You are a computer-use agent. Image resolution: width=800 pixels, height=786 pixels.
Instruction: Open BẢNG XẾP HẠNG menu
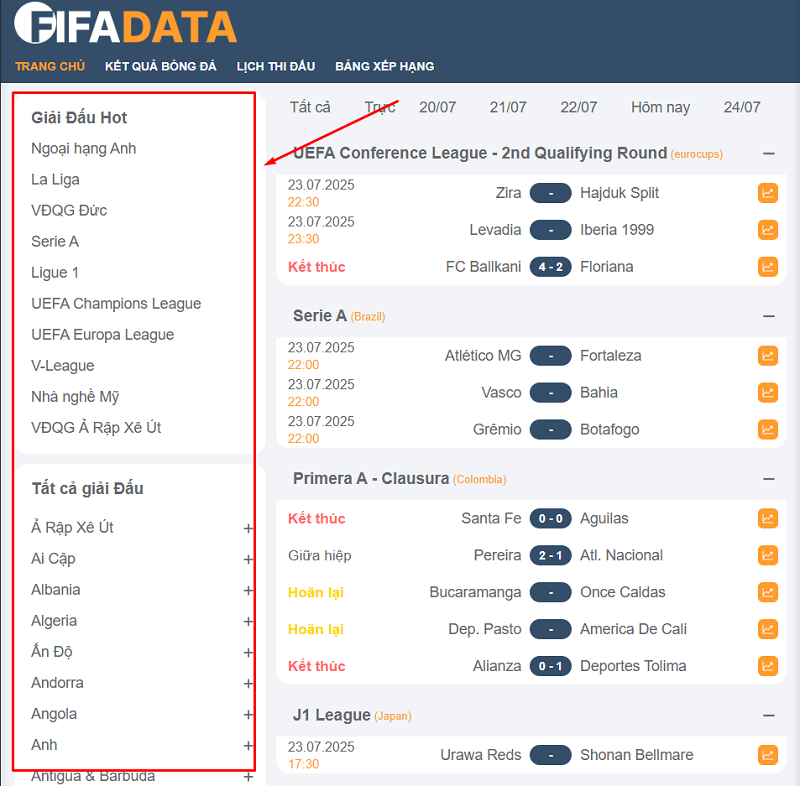click(385, 66)
